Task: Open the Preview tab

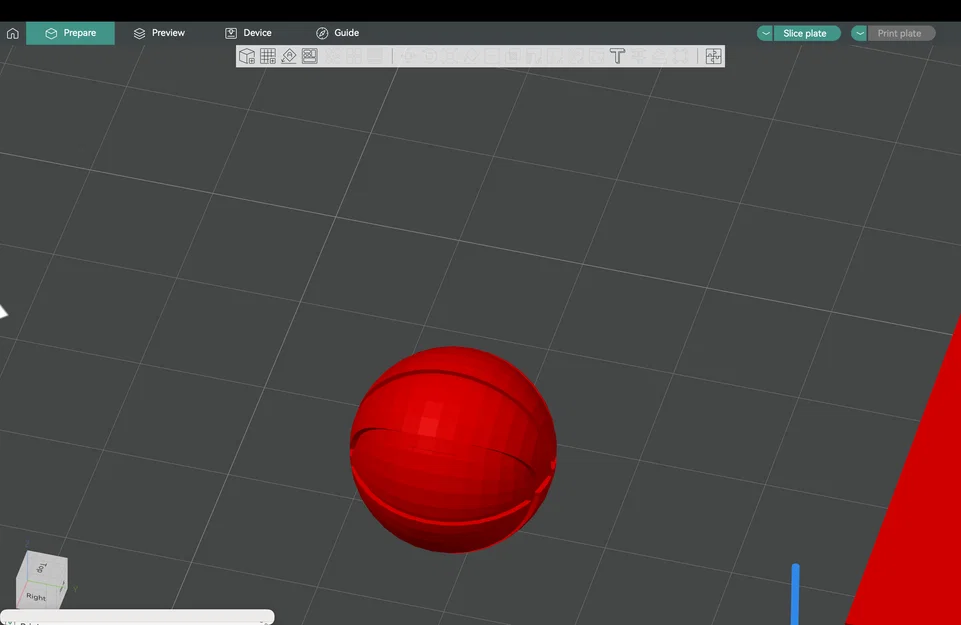Action: tap(159, 33)
